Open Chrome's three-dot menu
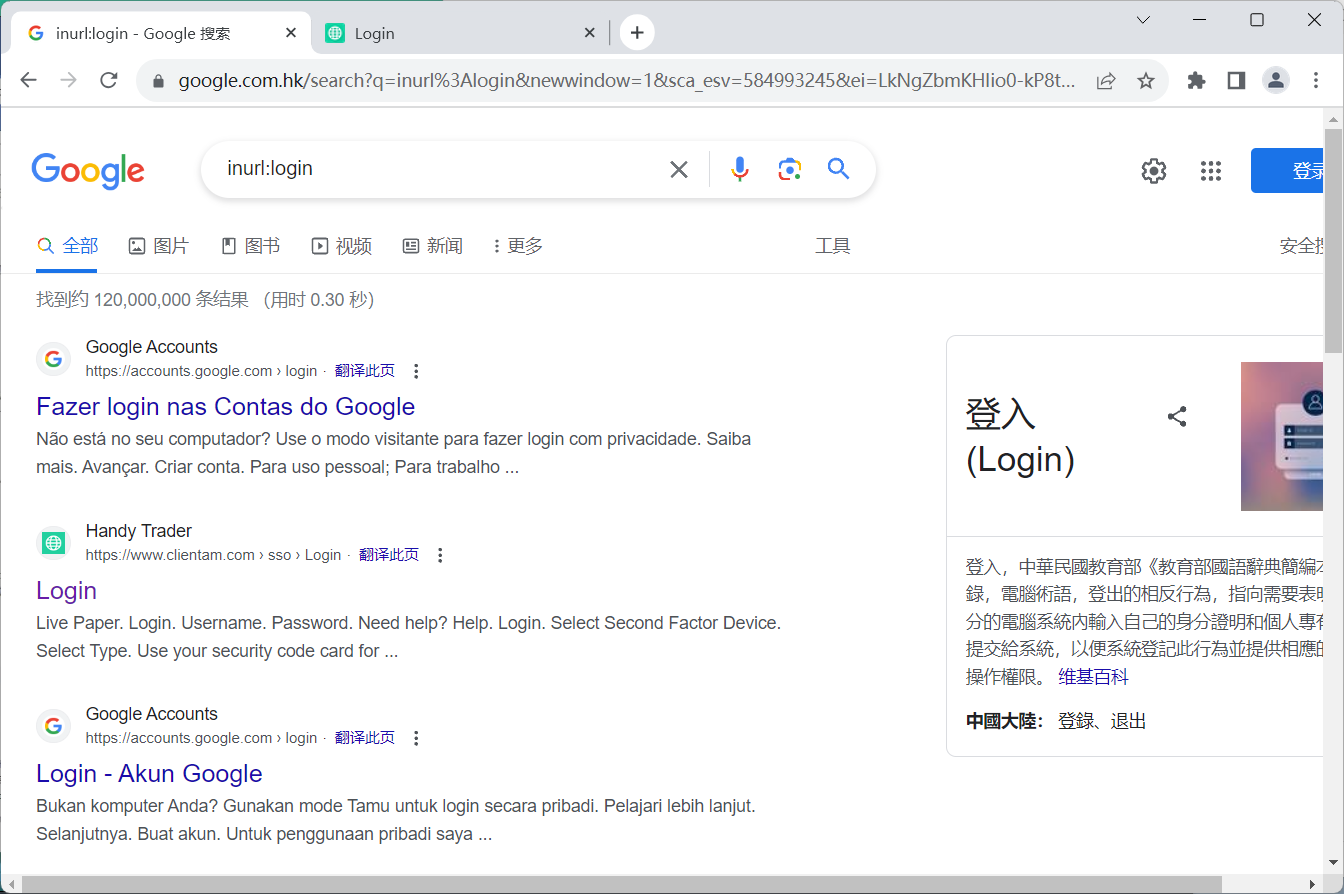1344x894 pixels. (1316, 81)
